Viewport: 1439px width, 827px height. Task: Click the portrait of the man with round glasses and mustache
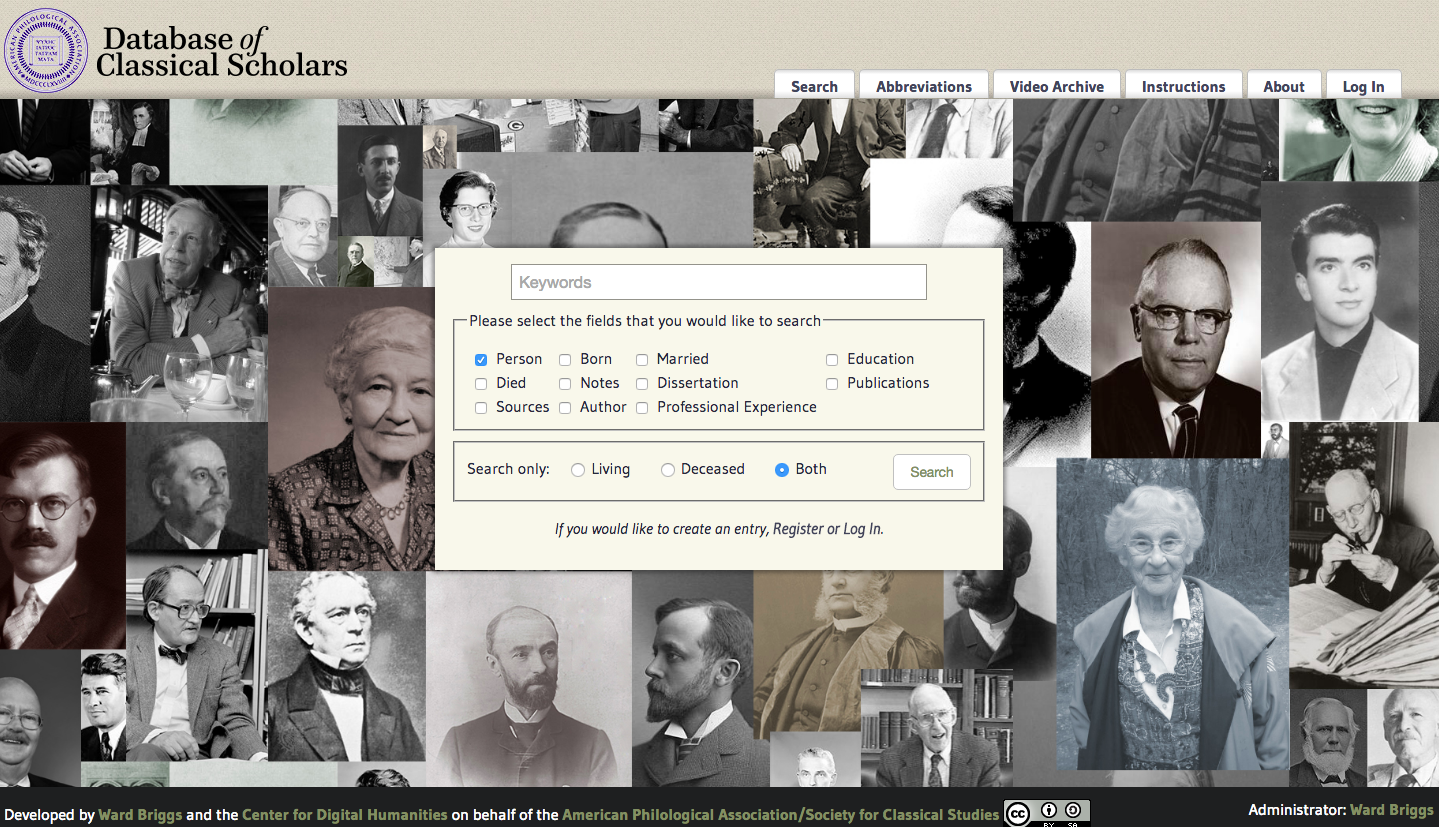click(63, 536)
